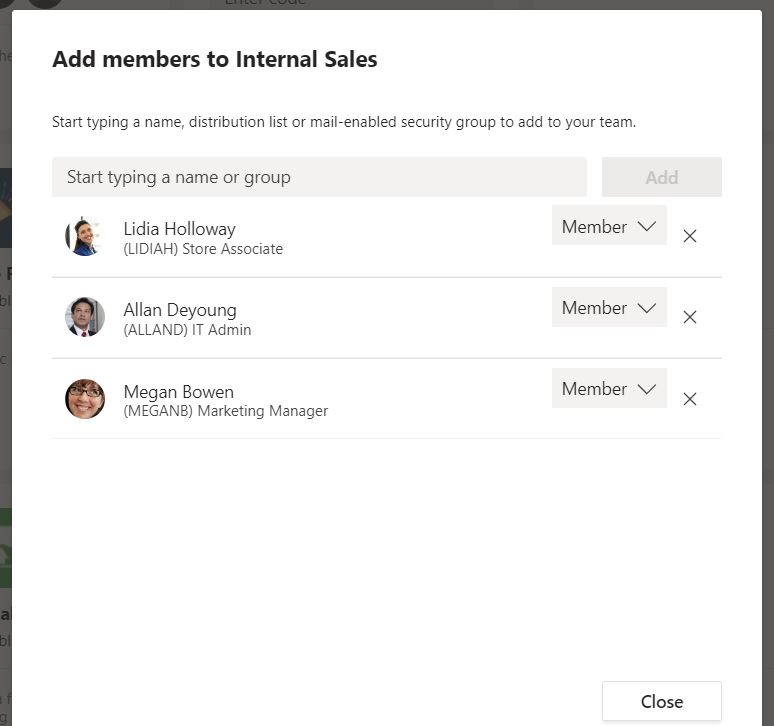Image resolution: width=774 pixels, height=726 pixels.
Task: Click the '(ALLAND) IT Admin' subtitle
Action: pyautogui.click(x=187, y=330)
